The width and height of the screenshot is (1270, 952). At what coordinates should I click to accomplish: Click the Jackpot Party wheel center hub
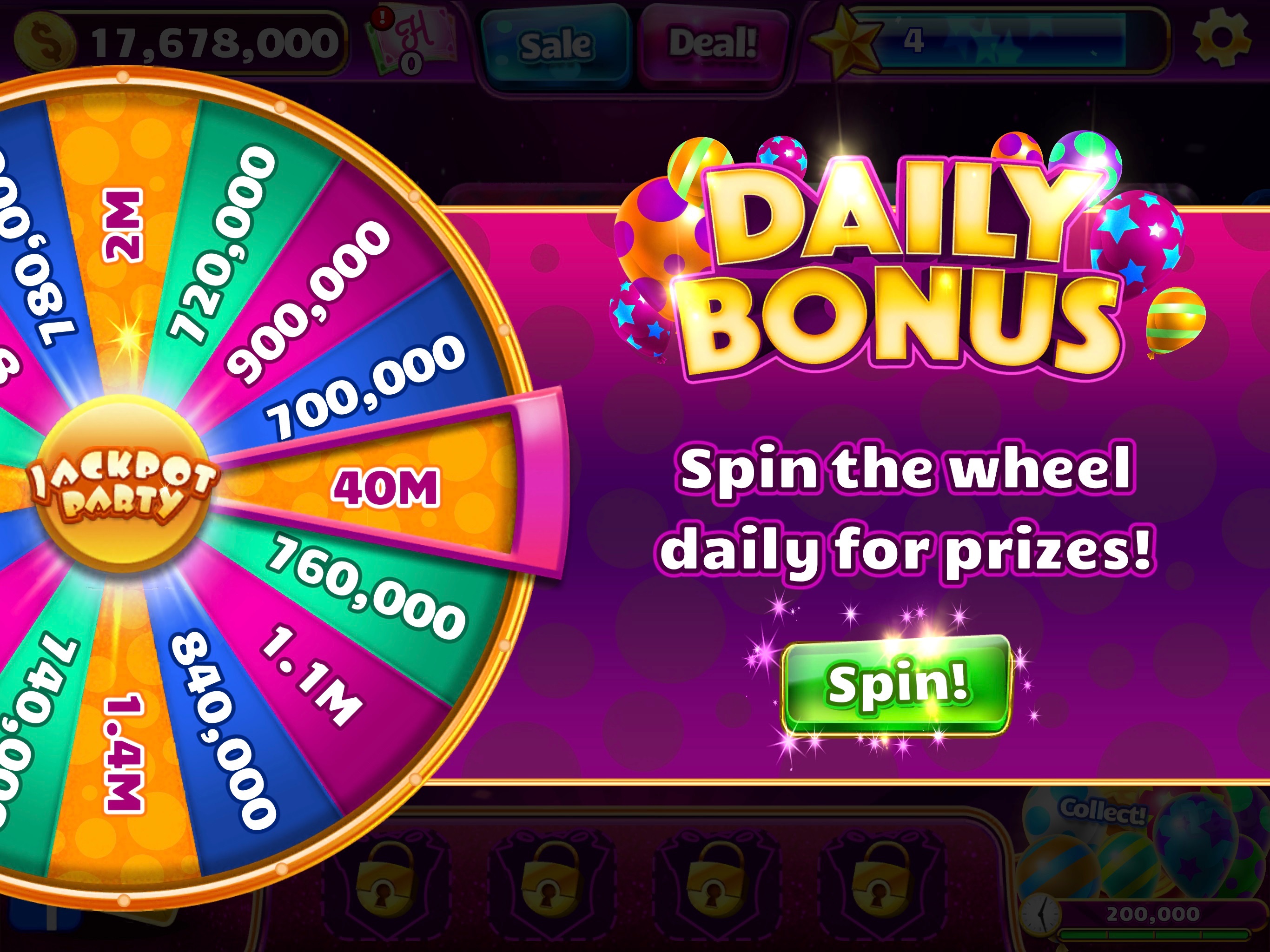coord(122,485)
